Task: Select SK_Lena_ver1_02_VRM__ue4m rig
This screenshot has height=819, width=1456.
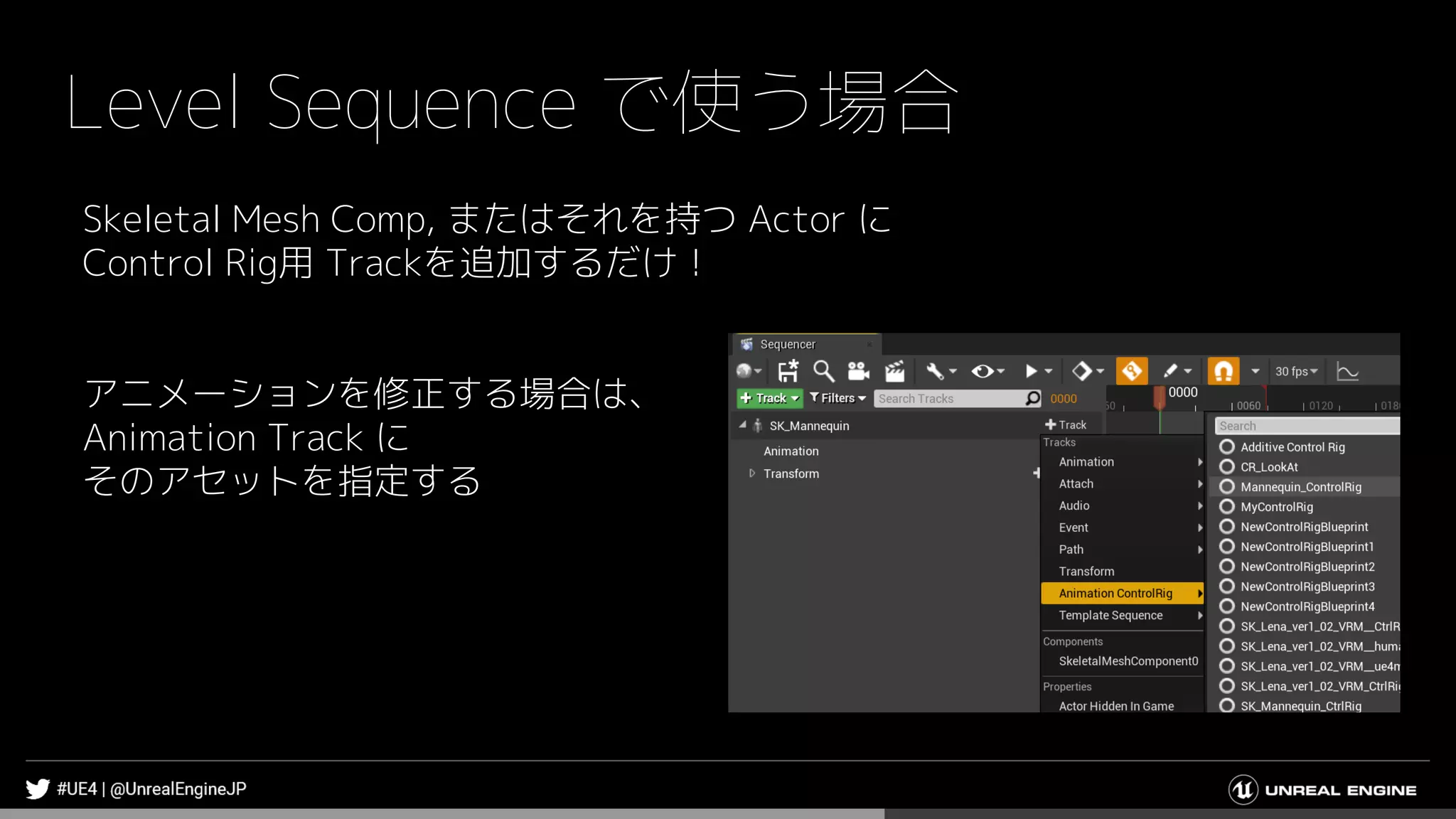Action: click(x=1305, y=666)
